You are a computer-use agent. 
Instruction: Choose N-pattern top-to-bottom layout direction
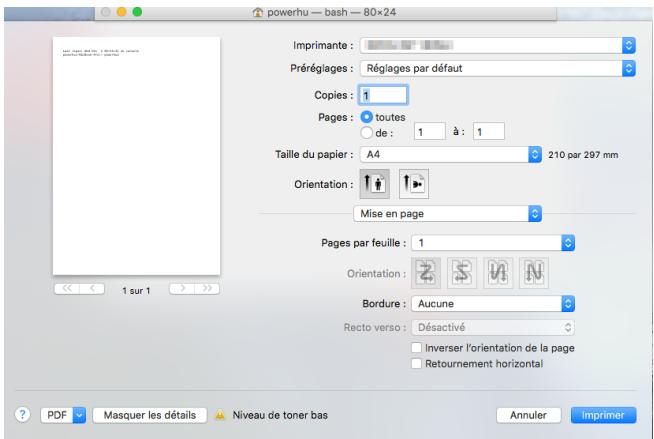pos(534,273)
